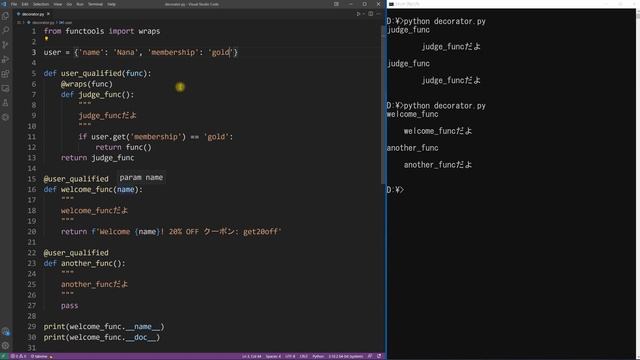This screenshot has width=640, height=360.
Task: Split the editor to the right
Action: point(371,14)
